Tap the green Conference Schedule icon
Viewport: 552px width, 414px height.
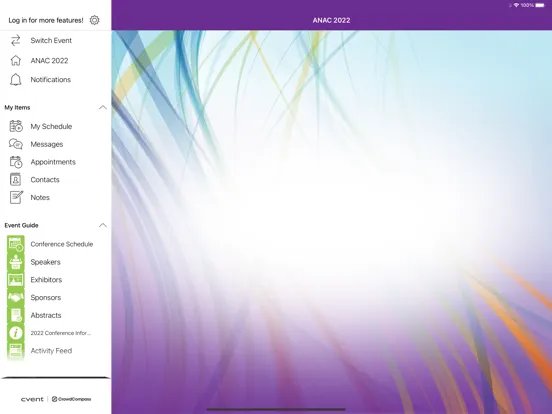[x=16, y=244]
